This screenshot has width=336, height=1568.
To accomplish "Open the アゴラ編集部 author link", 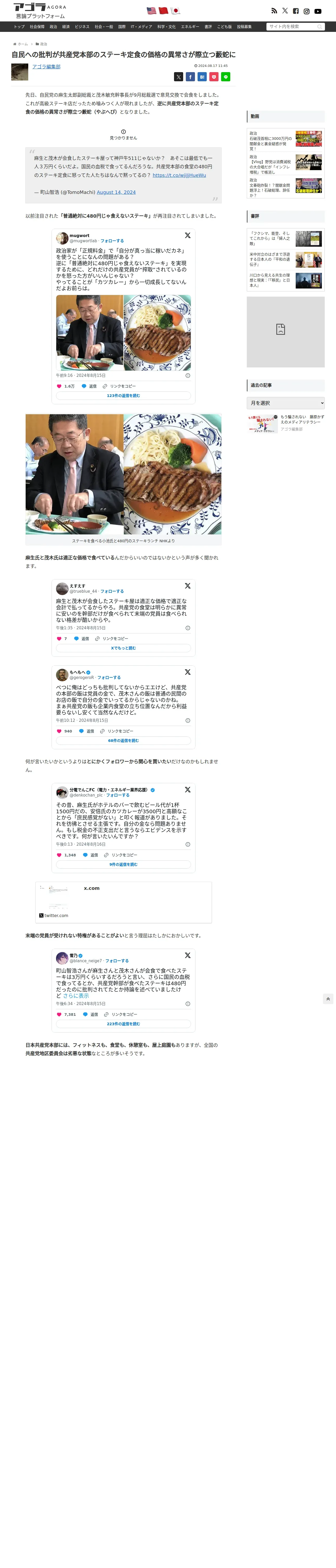I will (x=46, y=67).
